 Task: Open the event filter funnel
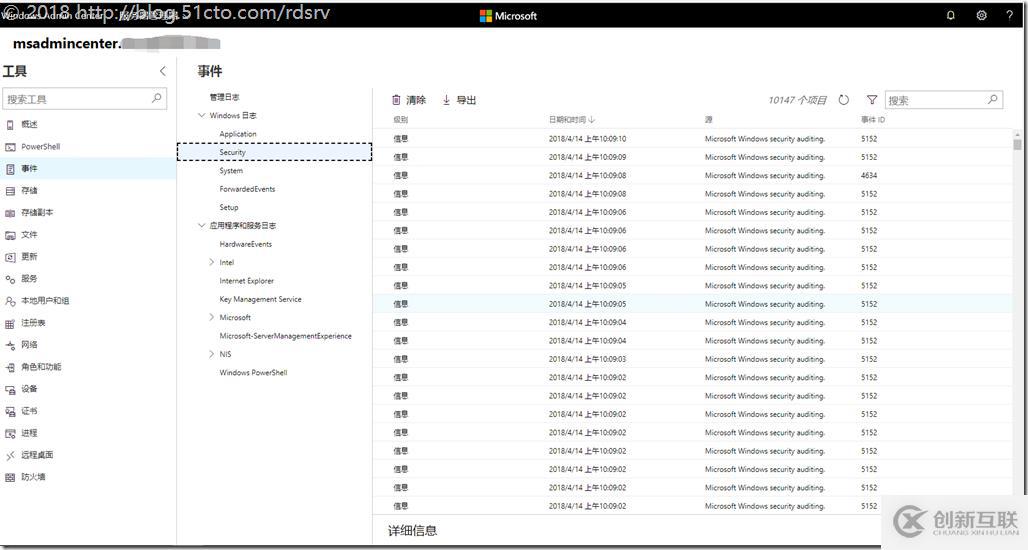pyautogui.click(x=872, y=100)
